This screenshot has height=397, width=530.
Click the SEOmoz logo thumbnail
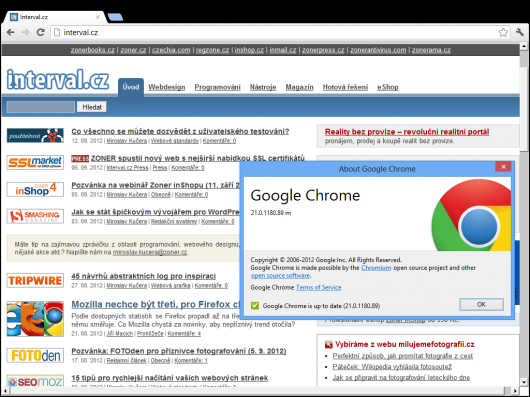pyautogui.click(x=35, y=381)
